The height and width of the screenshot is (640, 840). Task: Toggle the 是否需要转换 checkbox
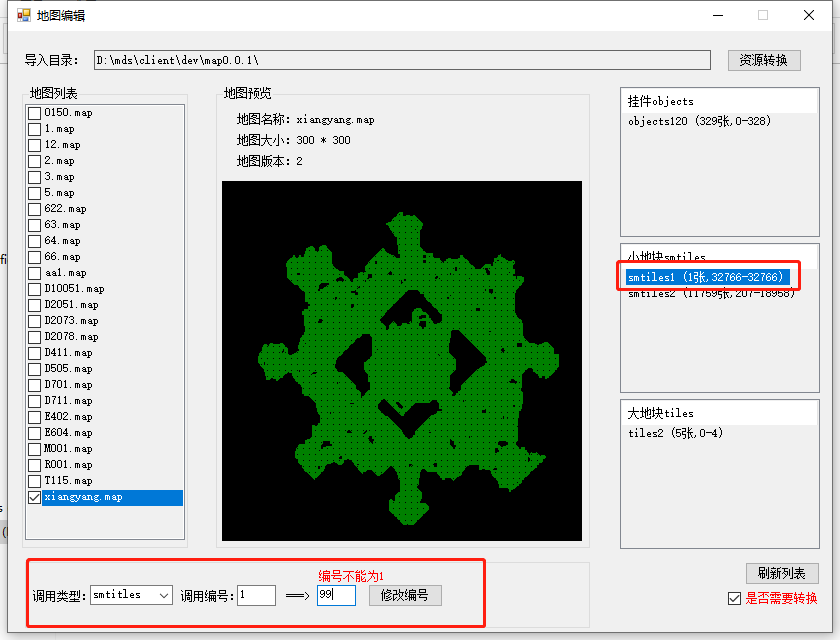pos(735,599)
